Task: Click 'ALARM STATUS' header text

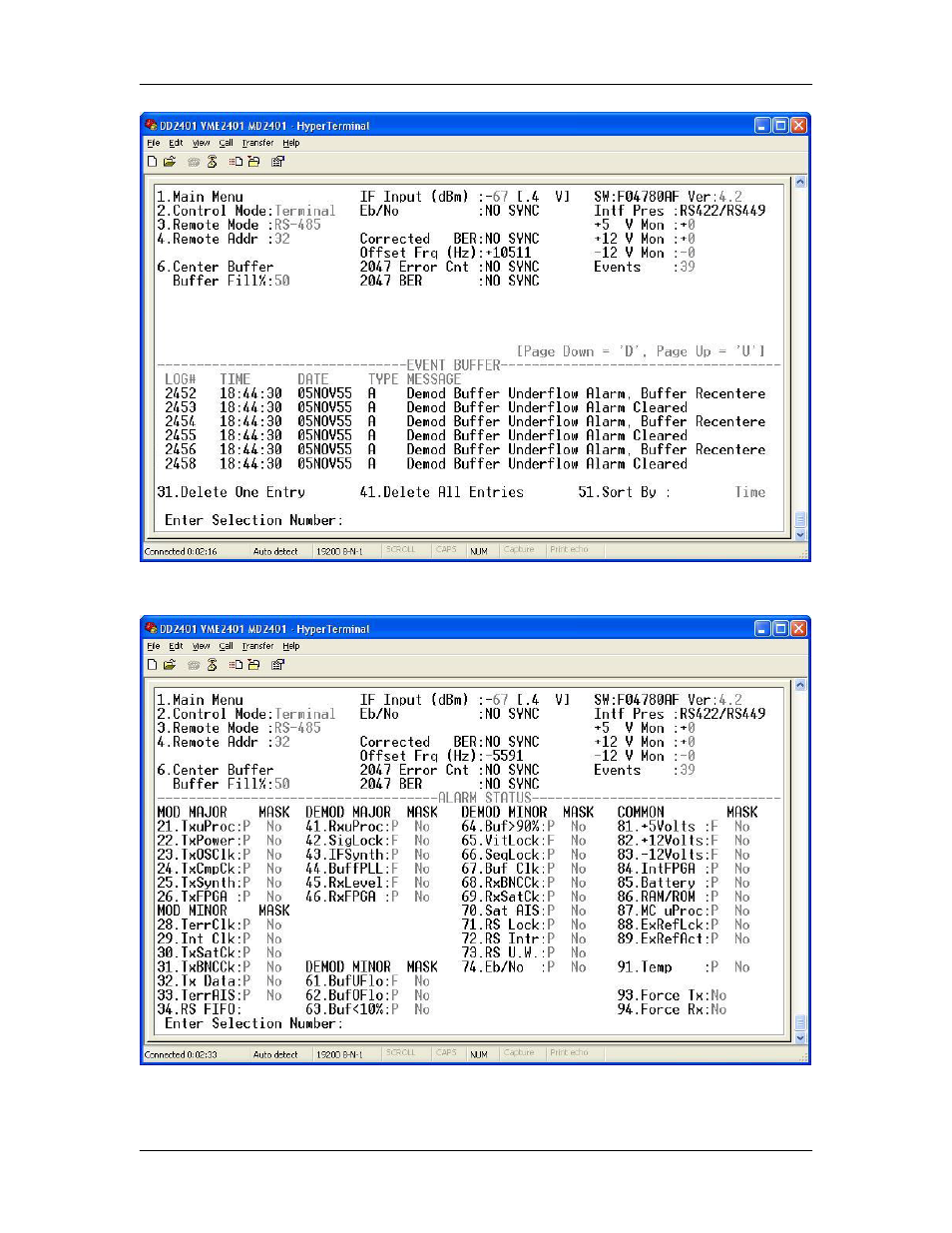Action: tap(485, 798)
